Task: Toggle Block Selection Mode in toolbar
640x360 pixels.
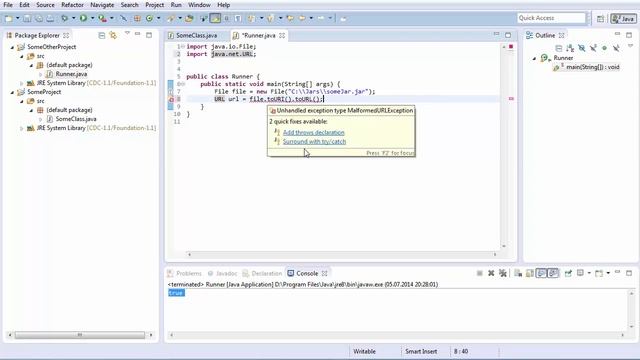Action: [x=227, y=18]
